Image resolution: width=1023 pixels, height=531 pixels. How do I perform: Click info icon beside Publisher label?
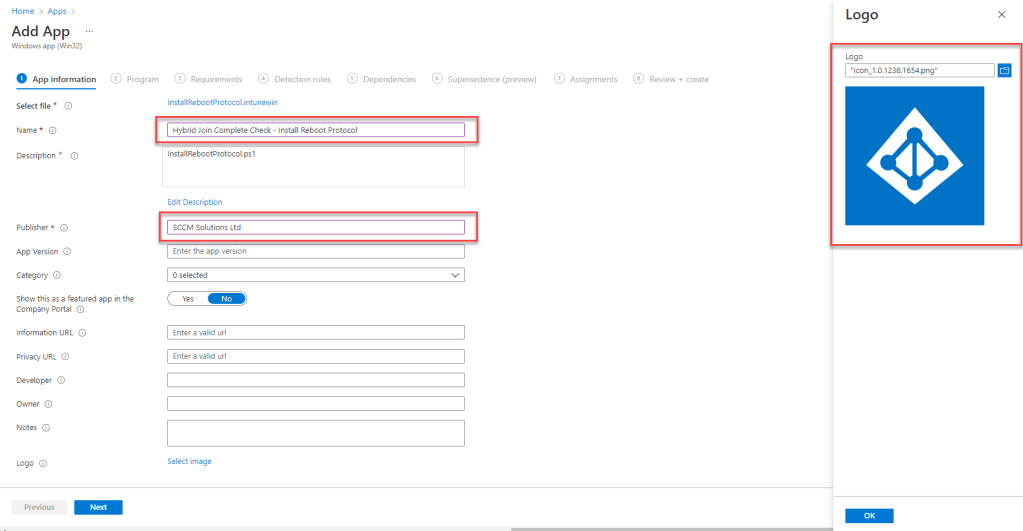coord(65,228)
